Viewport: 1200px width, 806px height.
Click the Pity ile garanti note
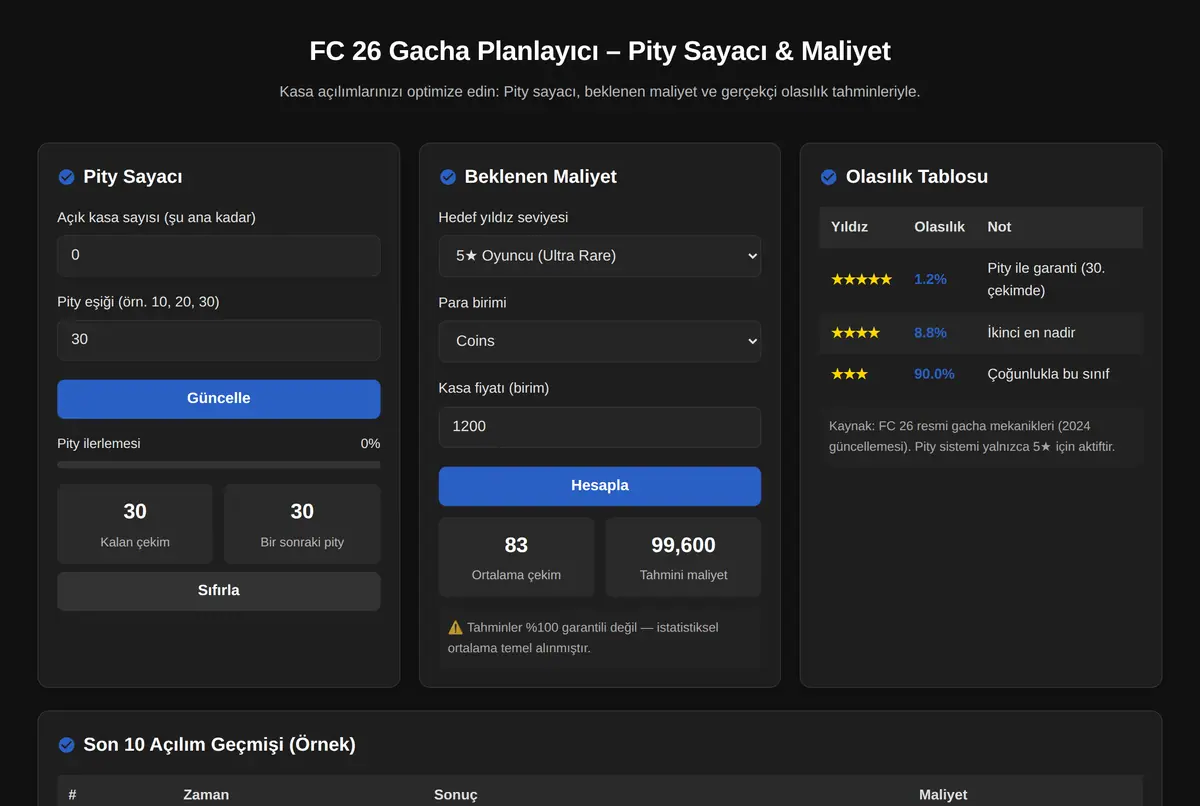tap(1046, 280)
